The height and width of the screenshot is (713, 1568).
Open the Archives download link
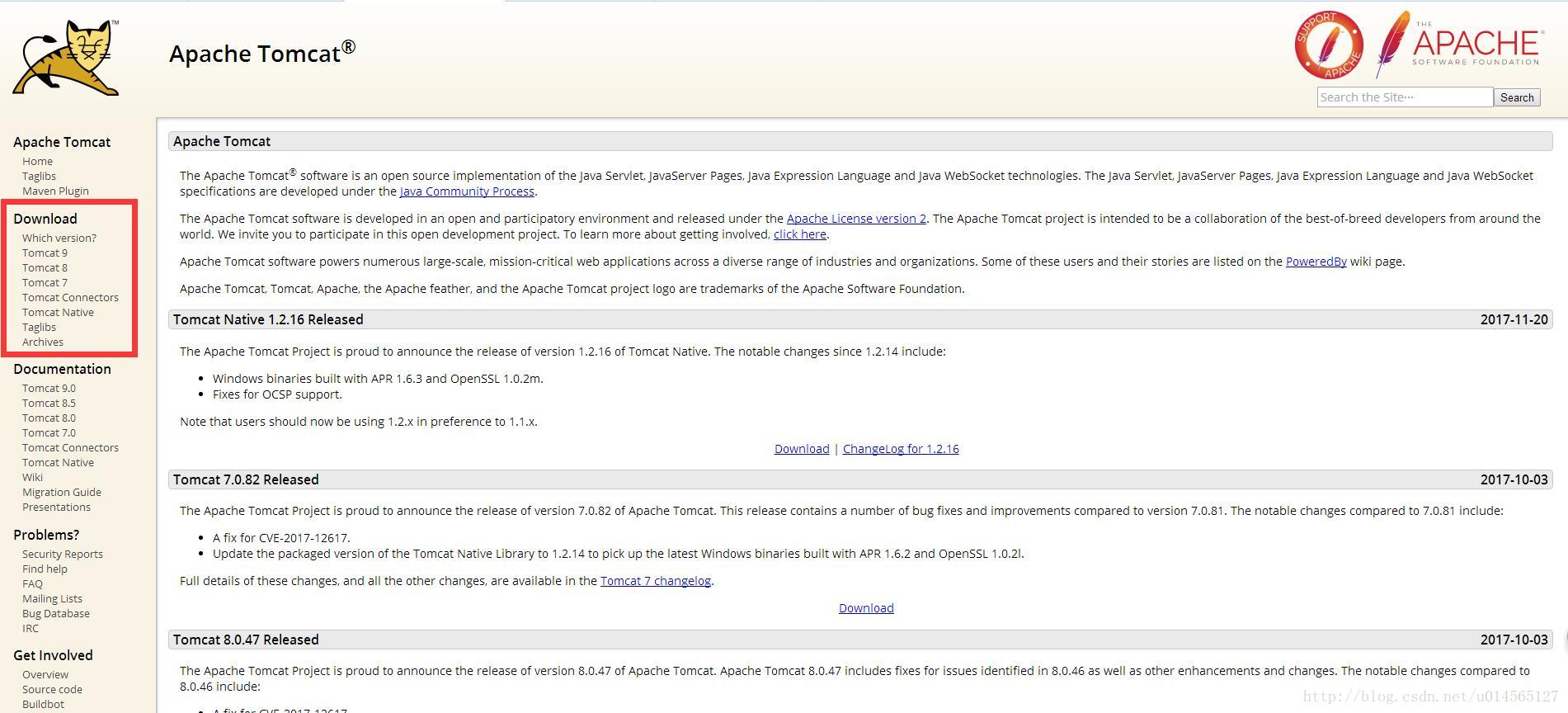(43, 342)
